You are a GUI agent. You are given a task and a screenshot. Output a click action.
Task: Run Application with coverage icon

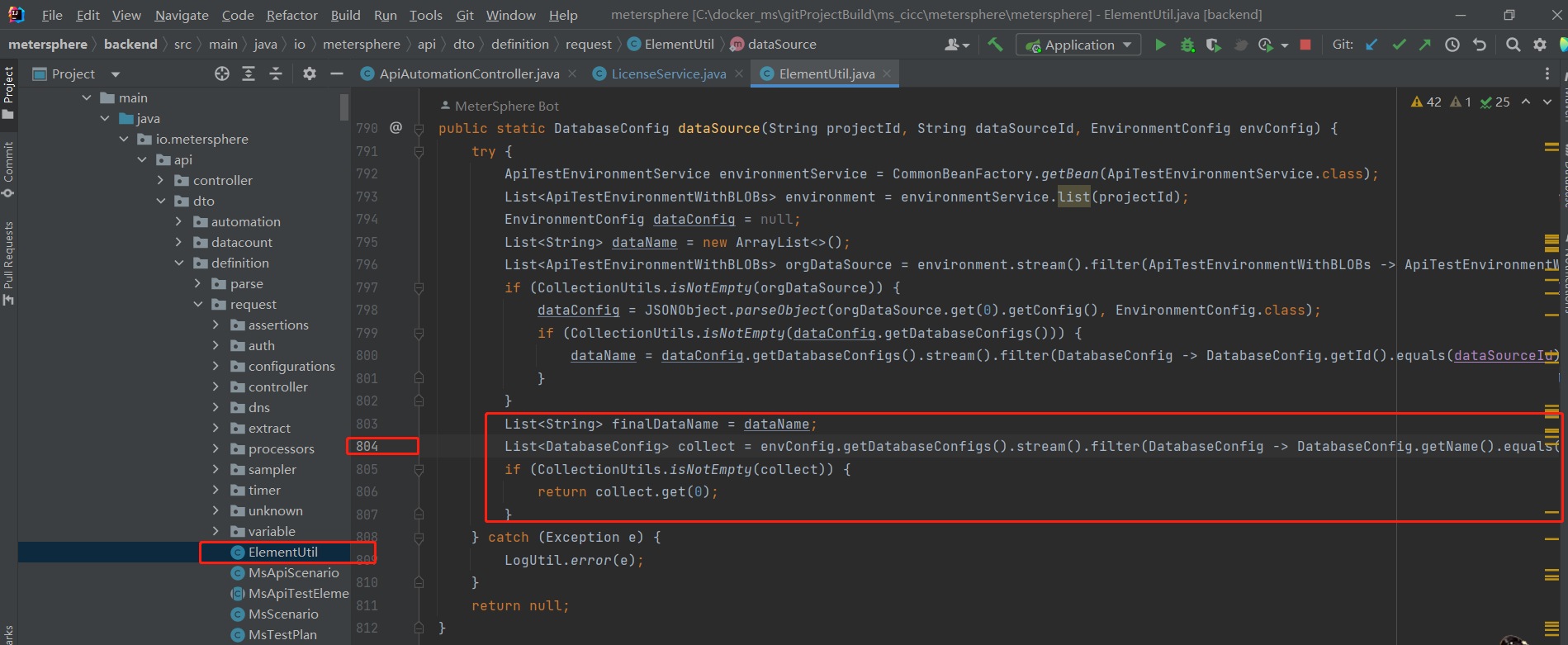click(1213, 45)
